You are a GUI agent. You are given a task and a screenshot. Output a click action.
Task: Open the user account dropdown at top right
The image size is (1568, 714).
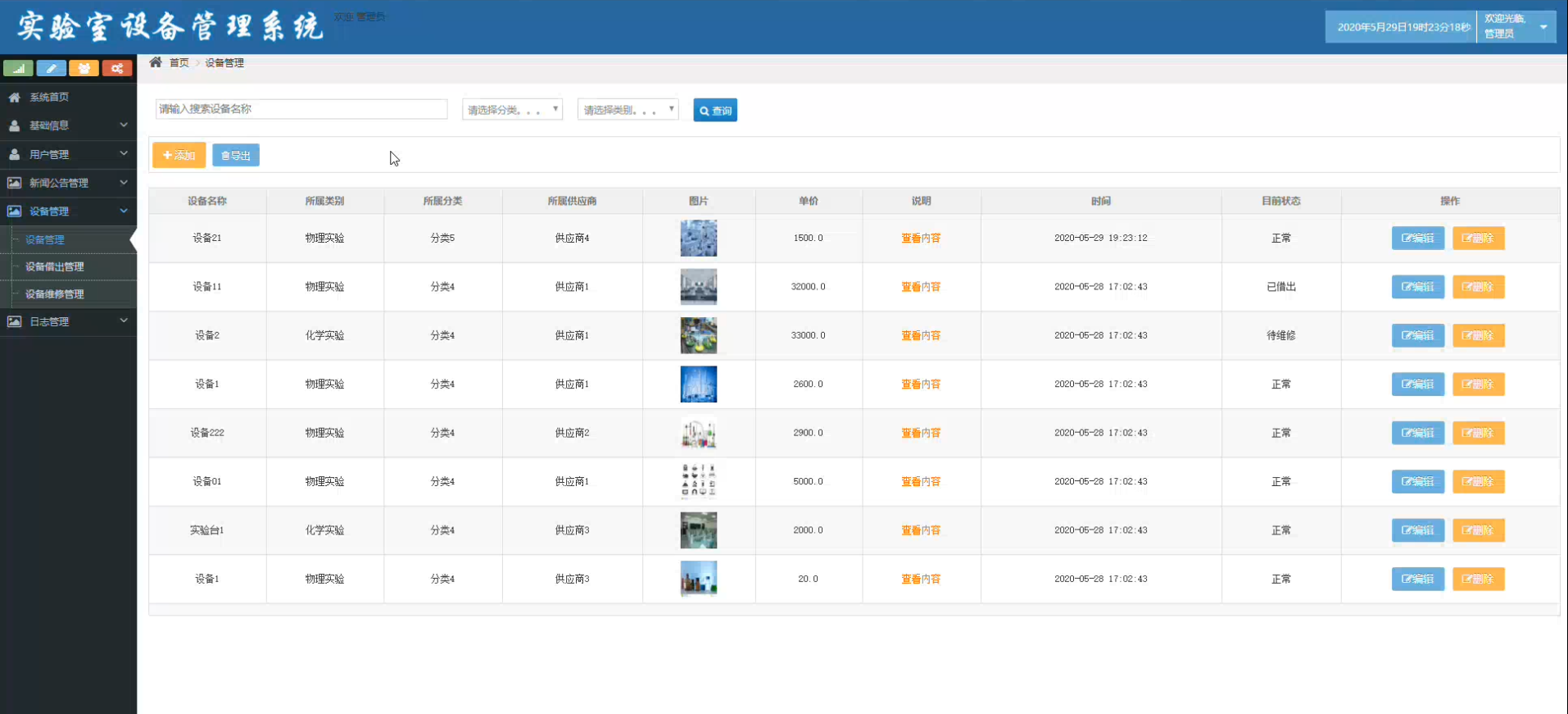(x=1516, y=26)
